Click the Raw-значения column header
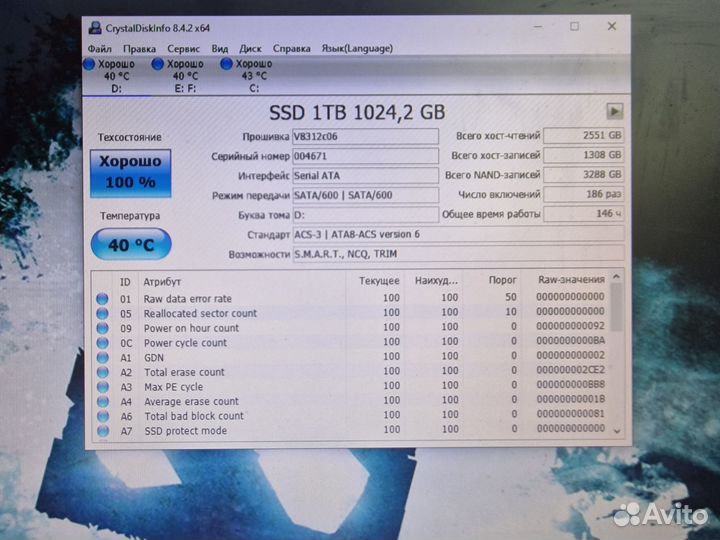 (571, 280)
